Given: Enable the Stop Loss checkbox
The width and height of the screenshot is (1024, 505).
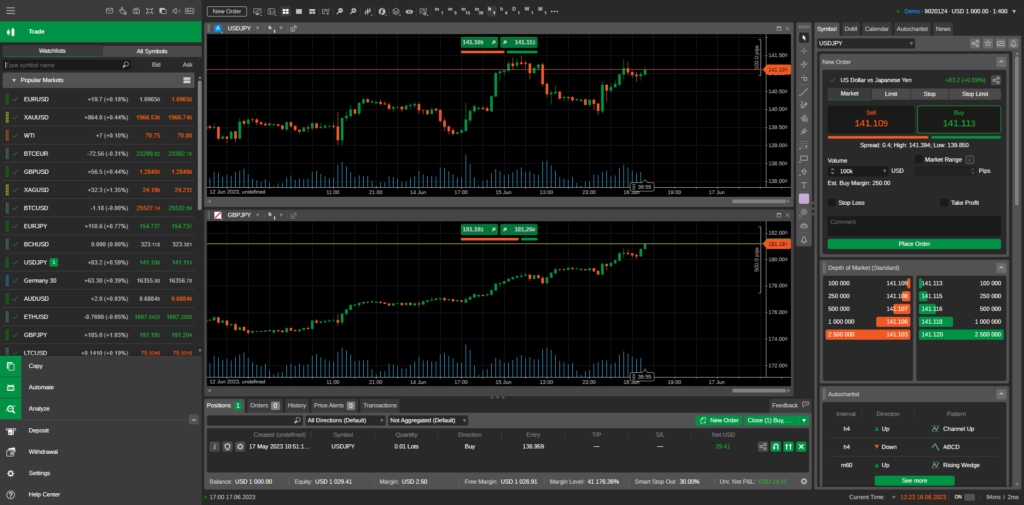Looking at the screenshot, I should 832,202.
